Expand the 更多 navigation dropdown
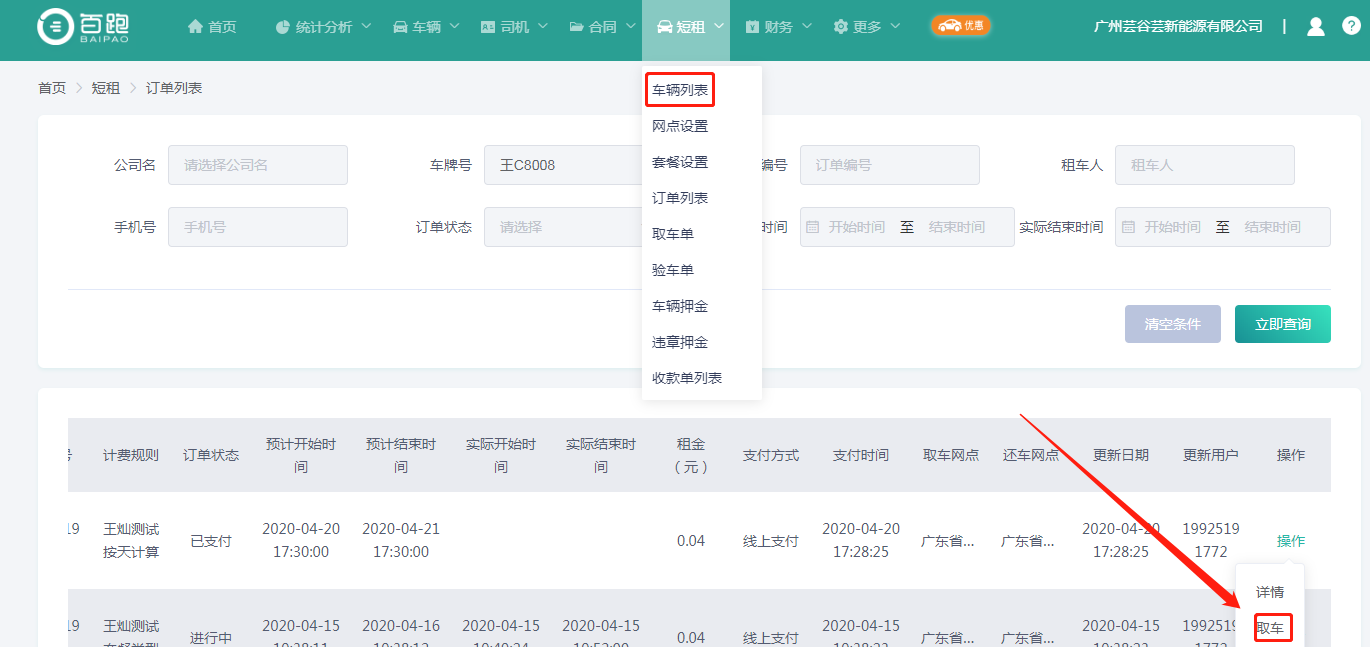The height and width of the screenshot is (647, 1370). [866, 27]
